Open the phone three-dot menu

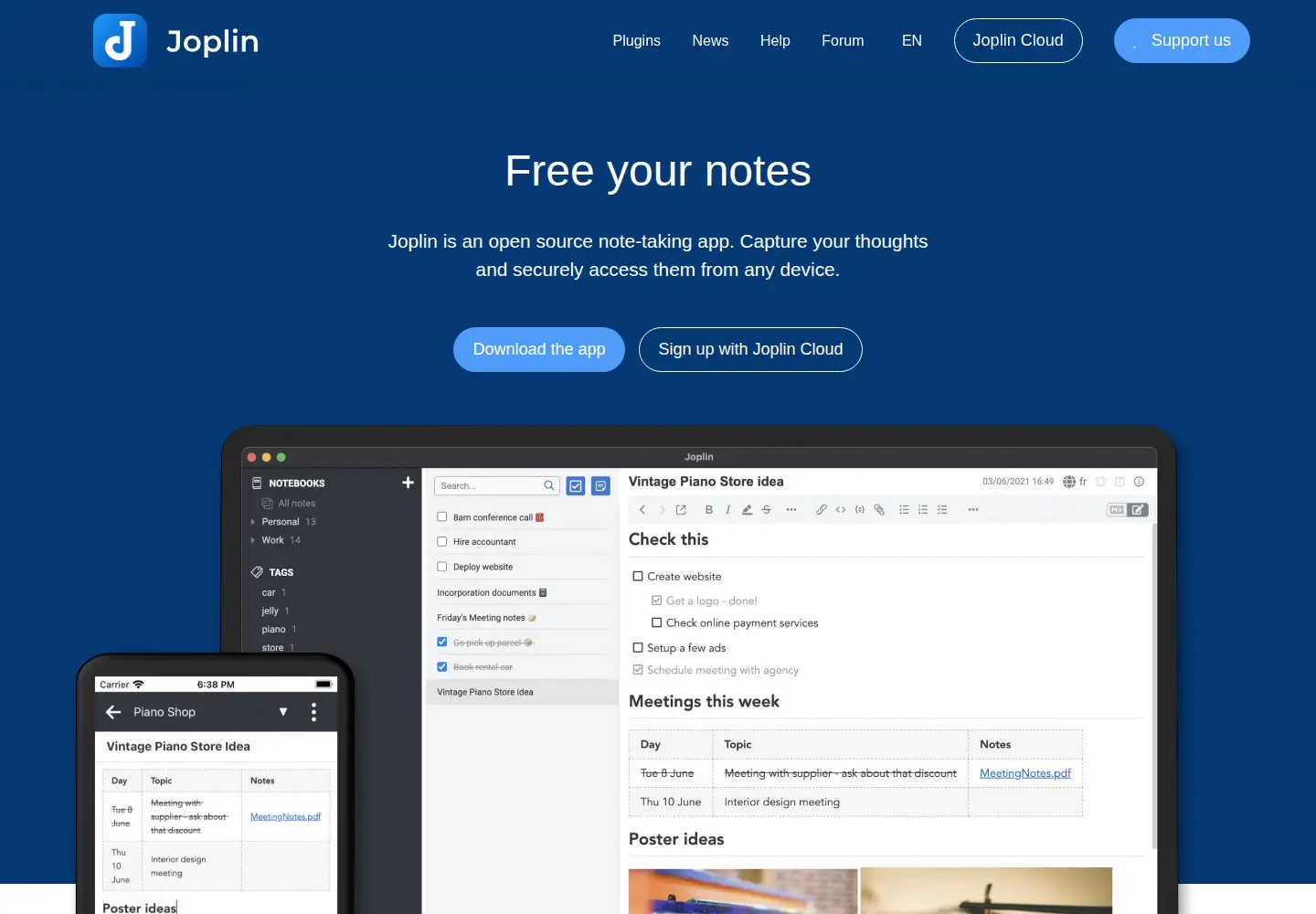[x=313, y=712]
